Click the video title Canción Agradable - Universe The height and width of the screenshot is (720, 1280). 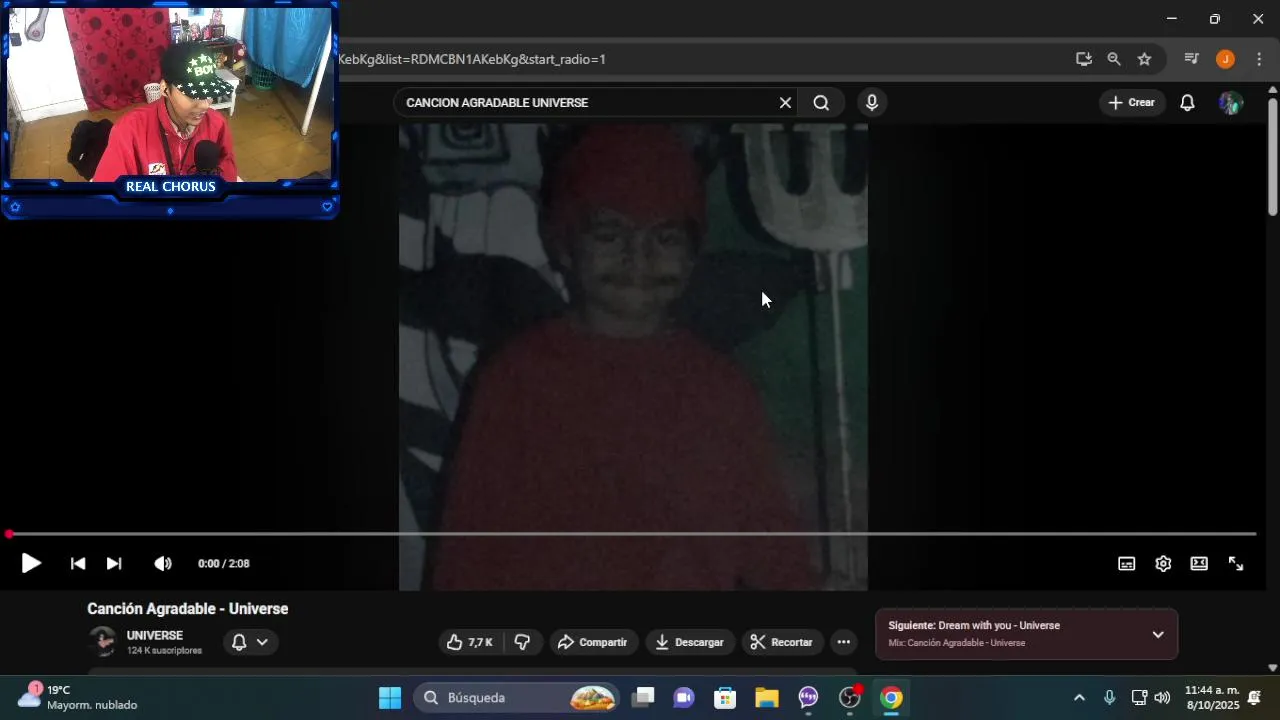(187, 609)
